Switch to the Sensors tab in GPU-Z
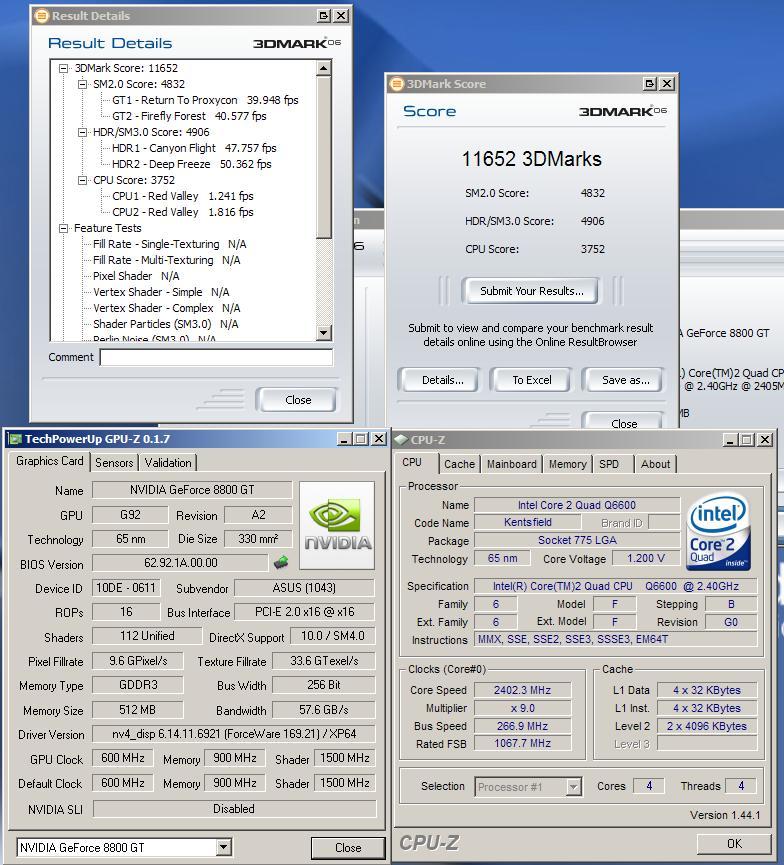The height and width of the screenshot is (865, 784). (x=114, y=463)
